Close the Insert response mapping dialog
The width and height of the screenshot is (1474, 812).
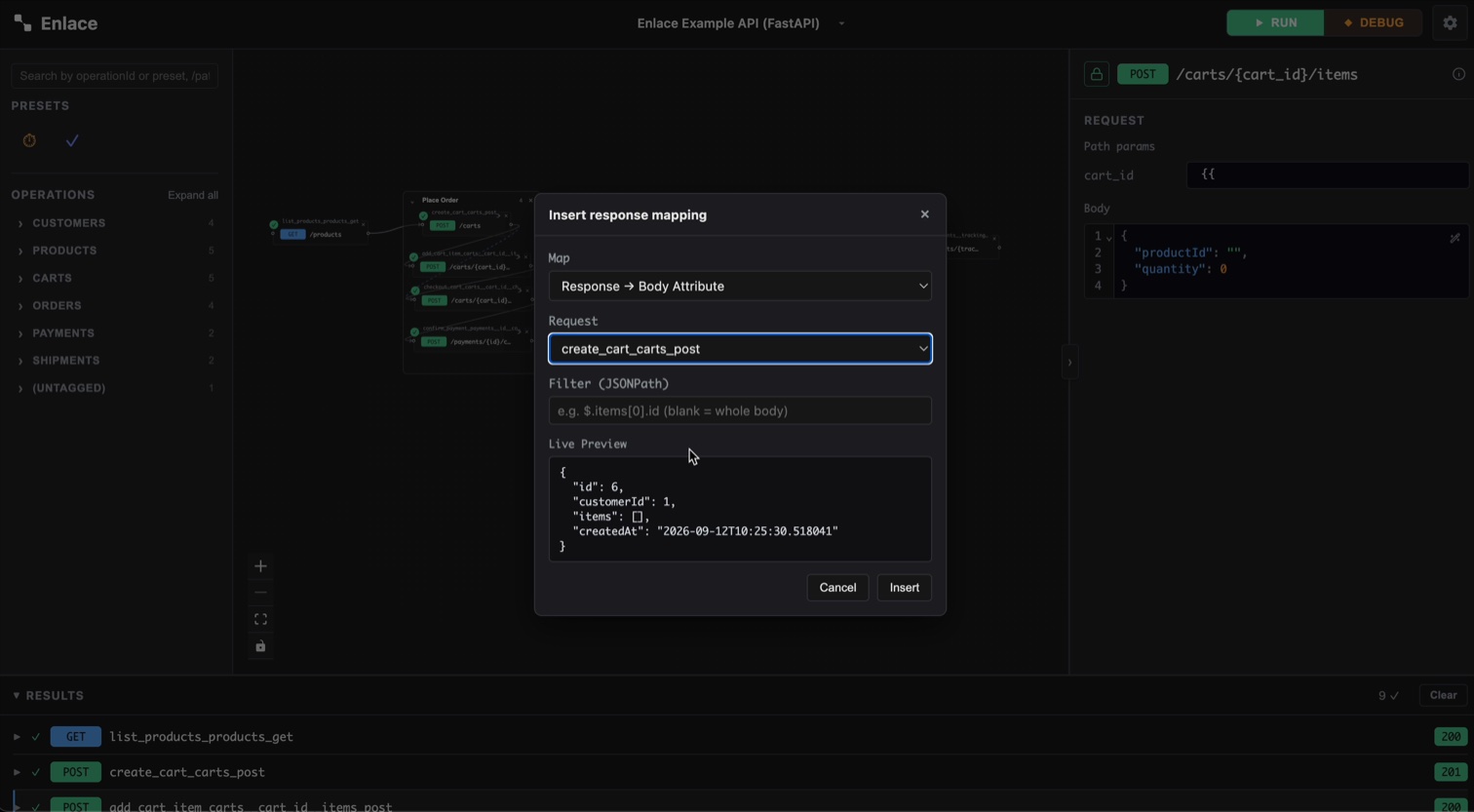[x=924, y=214]
